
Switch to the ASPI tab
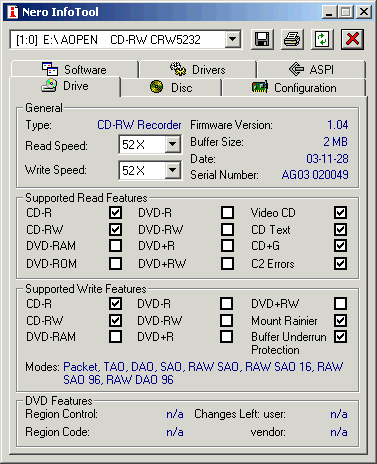tap(311, 69)
